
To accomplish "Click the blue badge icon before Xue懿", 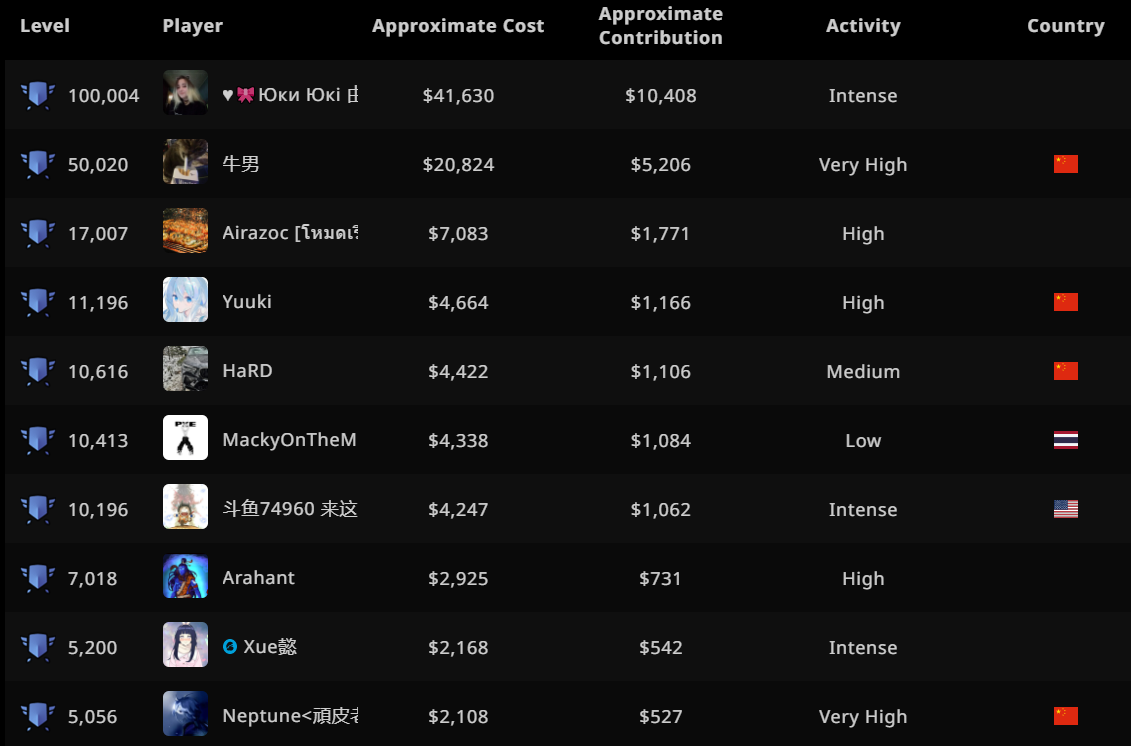I will coord(230,647).
